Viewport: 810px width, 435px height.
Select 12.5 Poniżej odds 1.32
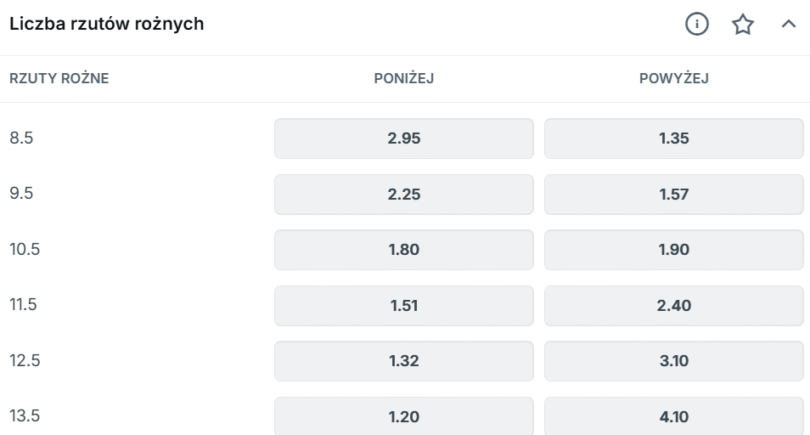(404, 361)
